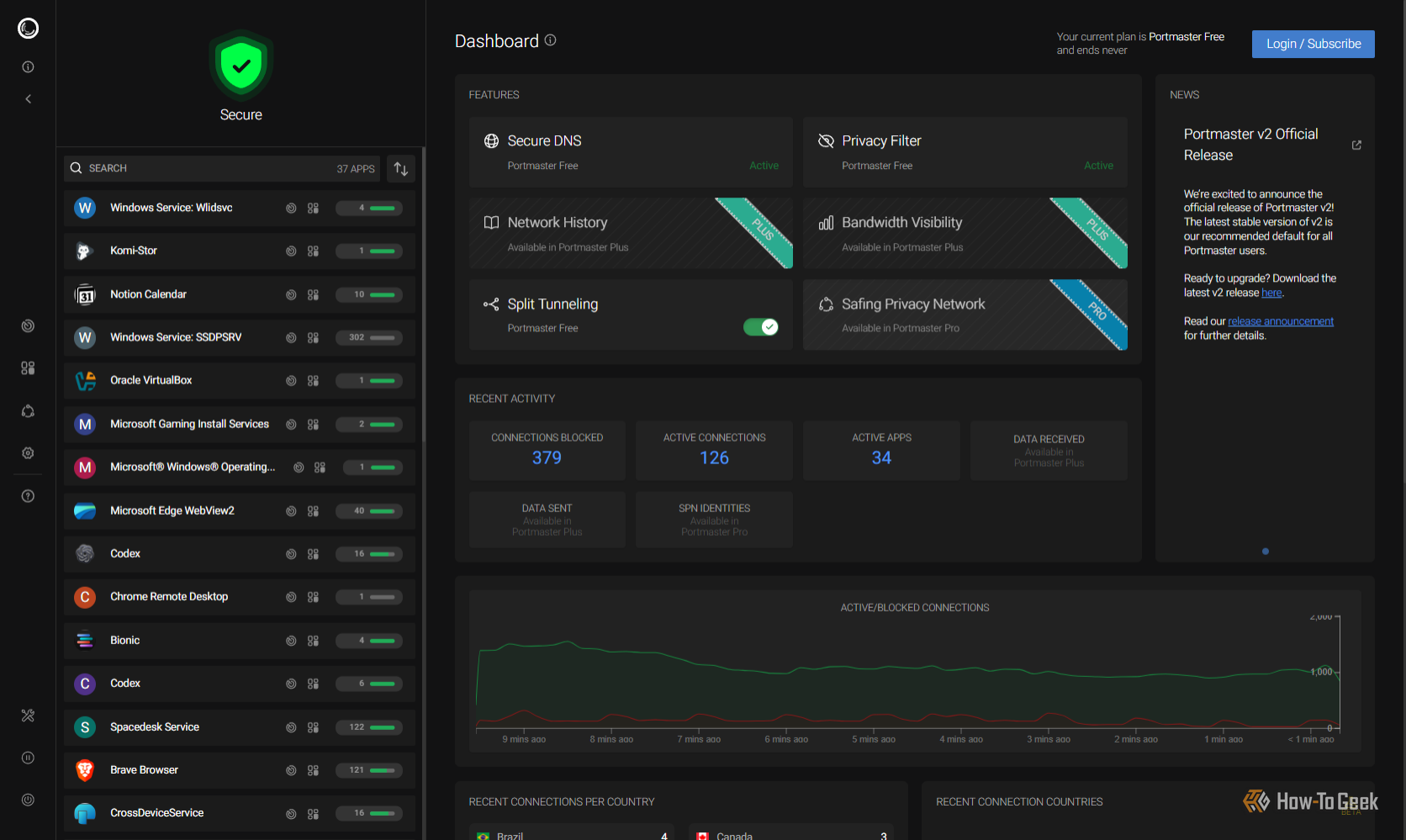The width and height of the screenshot is (1406, 840).
Task: Open the Network History feature card
Action: (x=631, y=234)
